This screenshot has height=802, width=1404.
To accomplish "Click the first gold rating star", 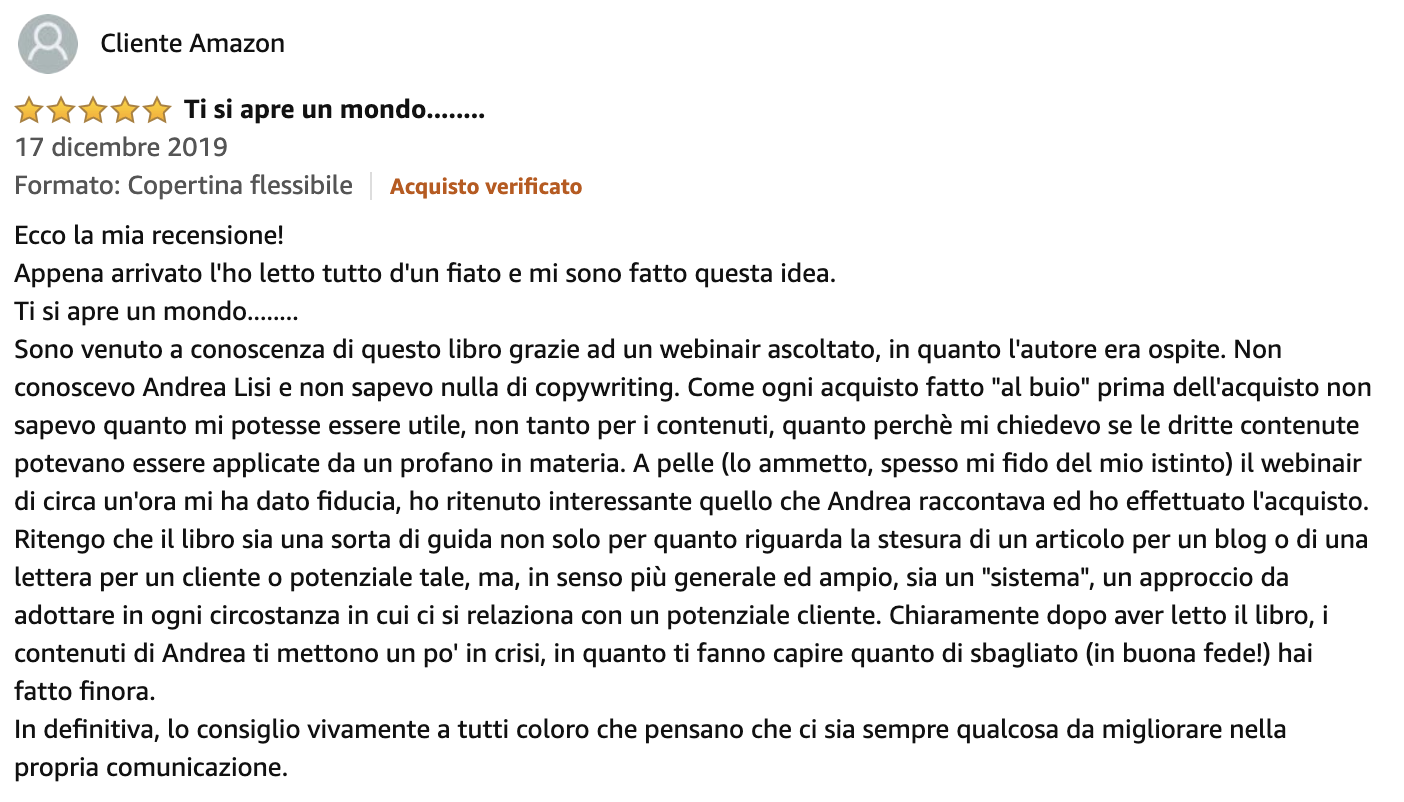I will pos(29,110).
